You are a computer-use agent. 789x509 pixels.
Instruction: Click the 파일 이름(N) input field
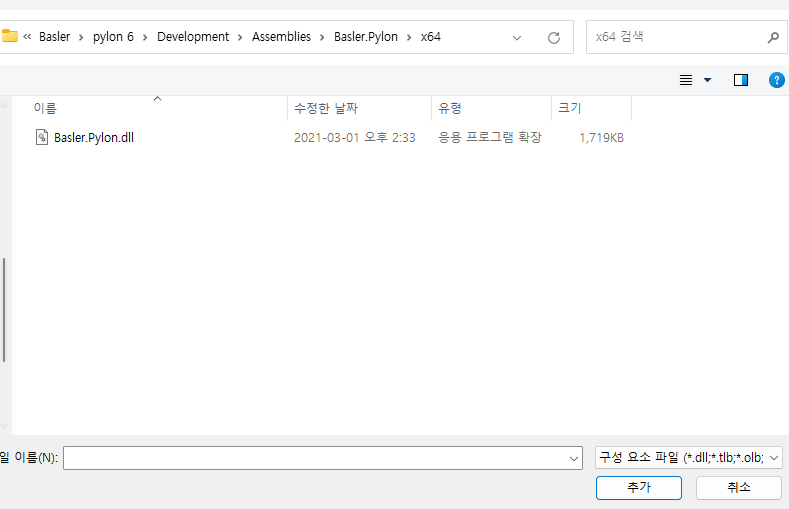tap(323, 458)
